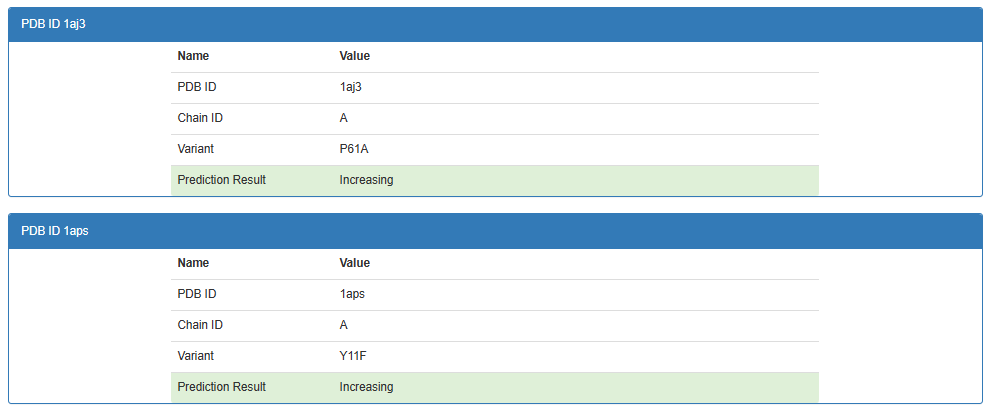Click chain A value in 1aps table
The width and height of the screenshot is (991, 409).
click(344, 325)
